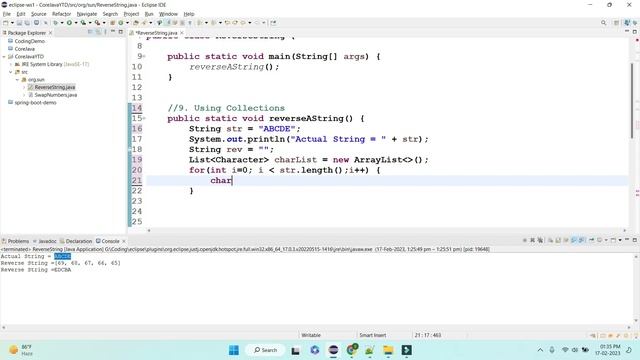
Task: Click the Previous Annotation toolbar icon
Action: tap(213, 23)
